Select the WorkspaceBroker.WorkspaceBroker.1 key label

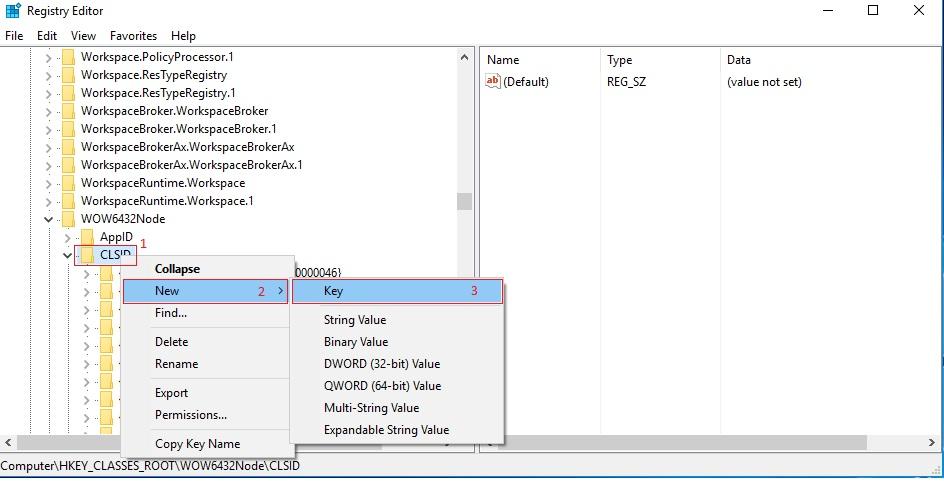(x=179, y=129)
